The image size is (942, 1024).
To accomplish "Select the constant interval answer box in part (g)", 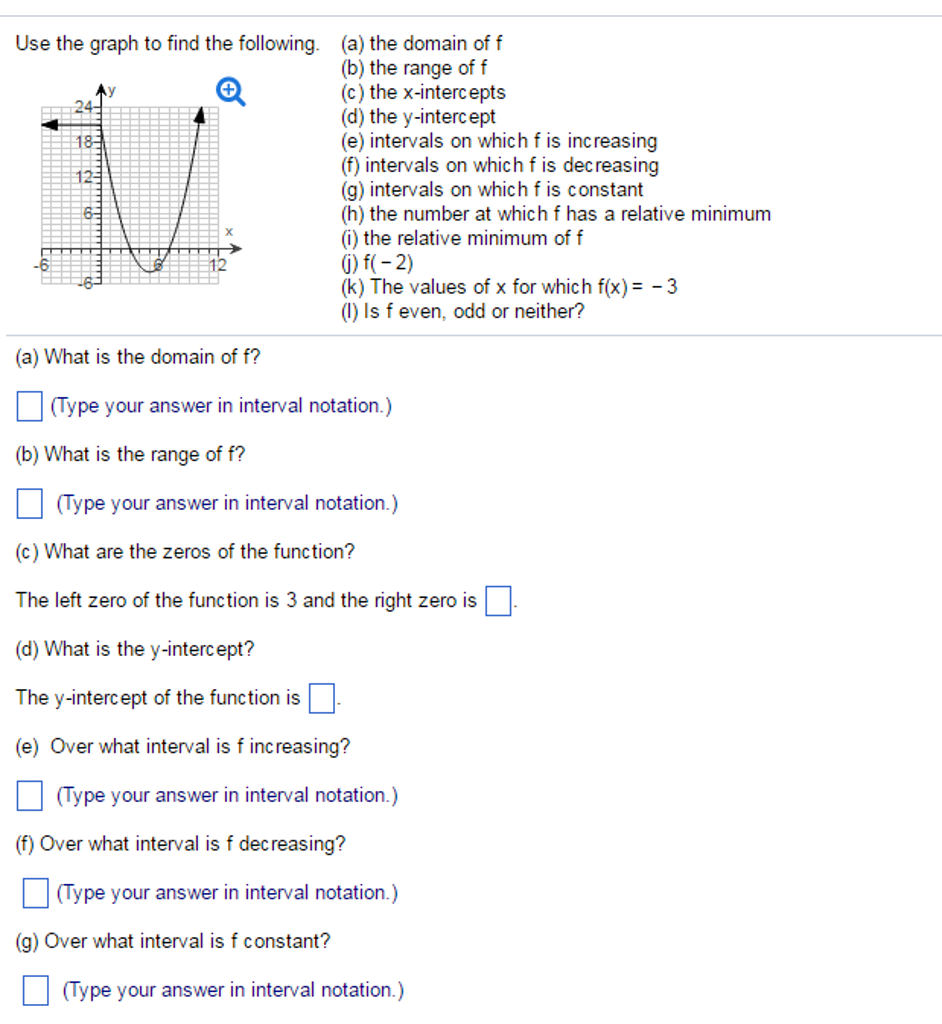I will [x=35, y=990].
